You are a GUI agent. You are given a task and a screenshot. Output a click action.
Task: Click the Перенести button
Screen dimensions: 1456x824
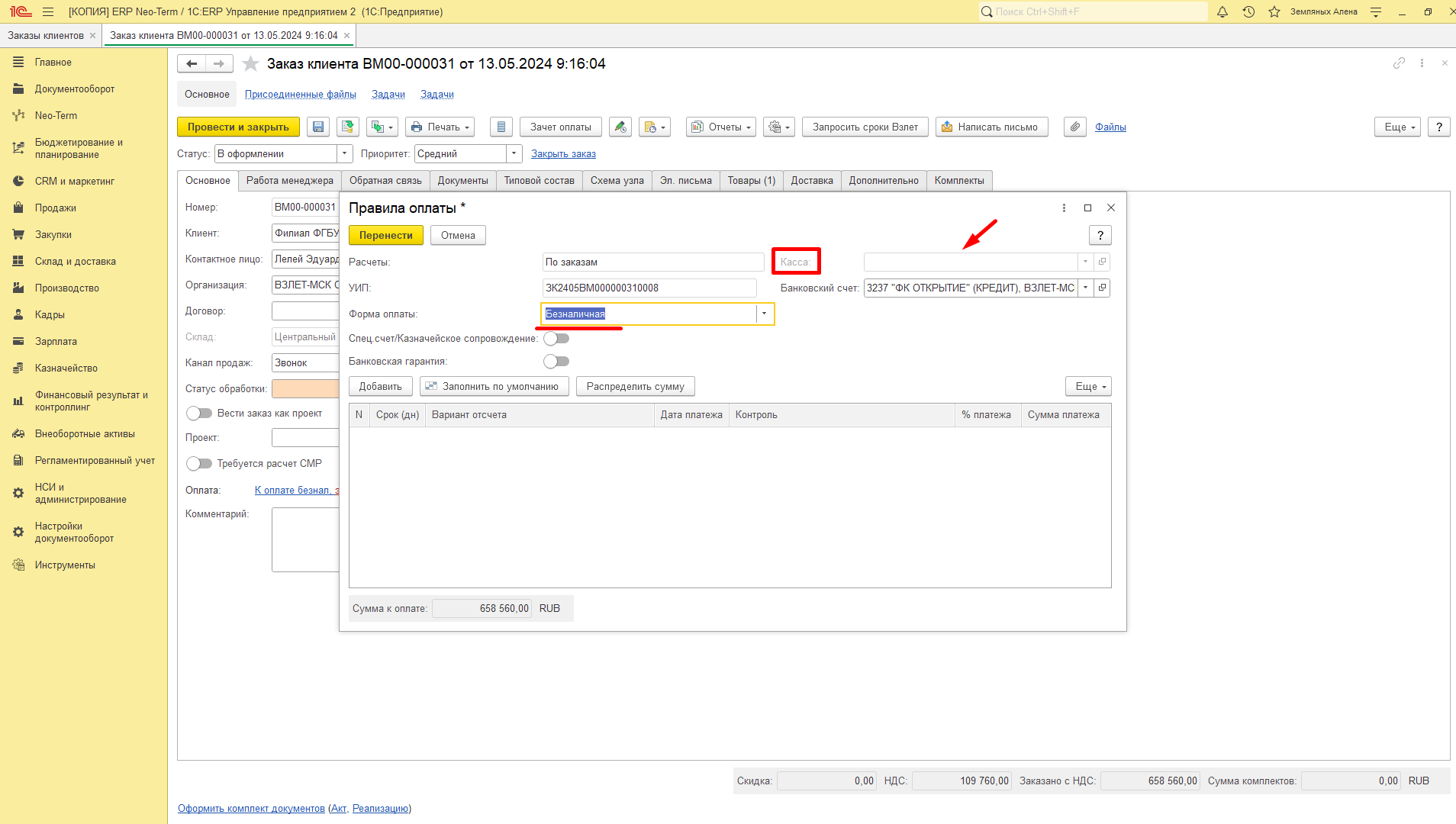386,236
